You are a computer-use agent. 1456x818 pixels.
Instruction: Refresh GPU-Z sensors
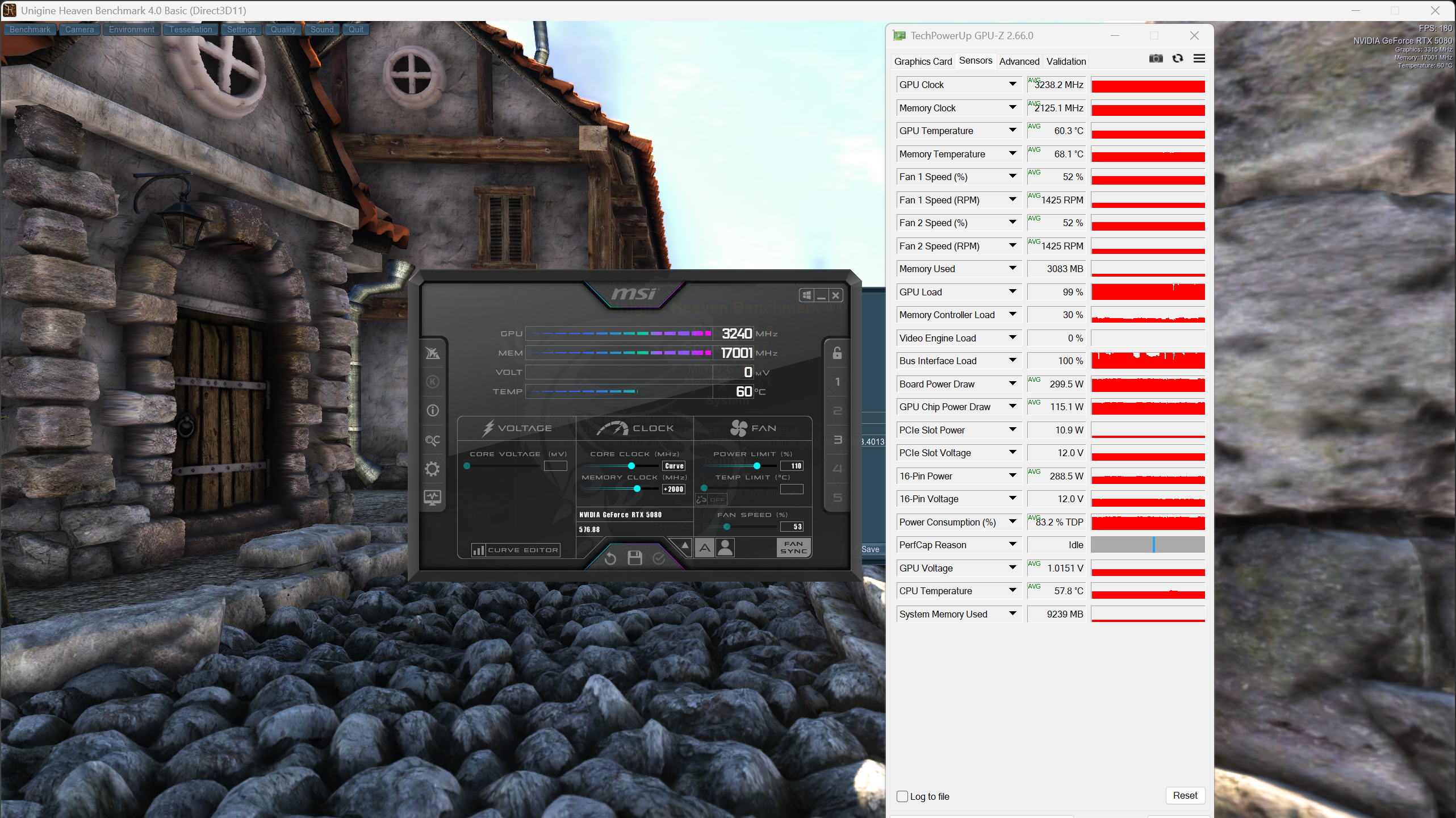pyautogui.click(x=1178, y=59)
